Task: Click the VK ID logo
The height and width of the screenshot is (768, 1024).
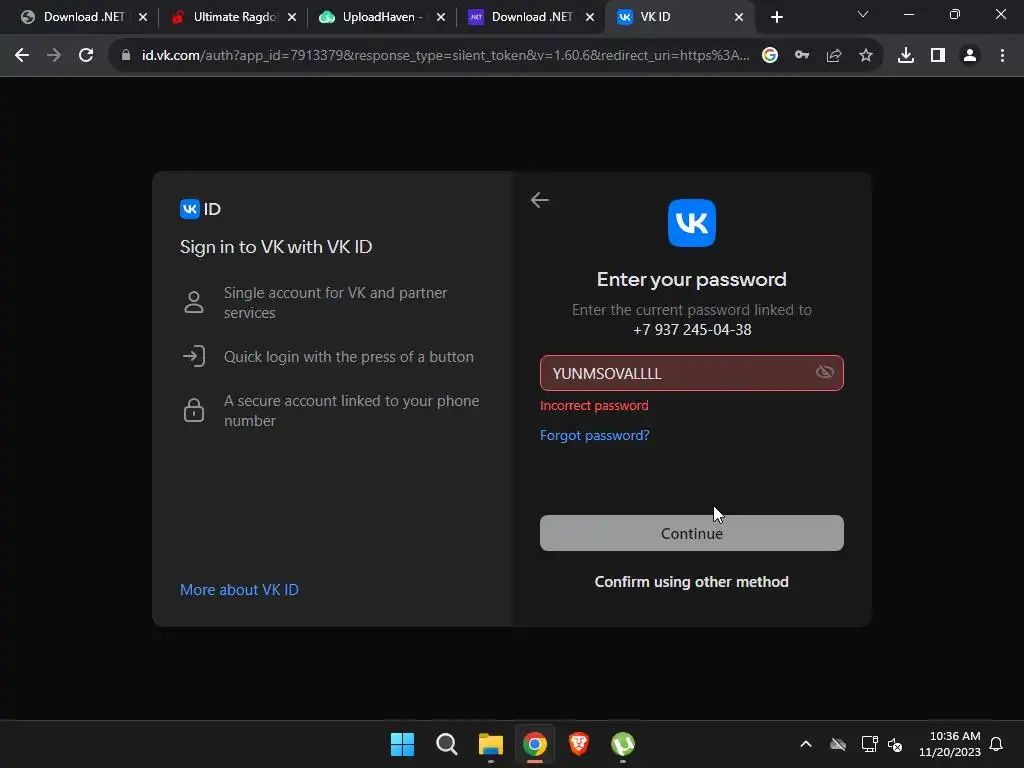Action: (x=200, y=209)
